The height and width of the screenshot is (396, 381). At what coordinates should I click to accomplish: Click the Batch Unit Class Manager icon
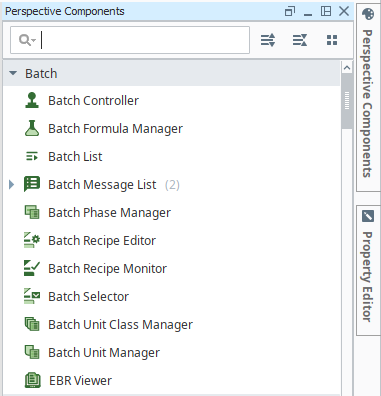[32, 324]
